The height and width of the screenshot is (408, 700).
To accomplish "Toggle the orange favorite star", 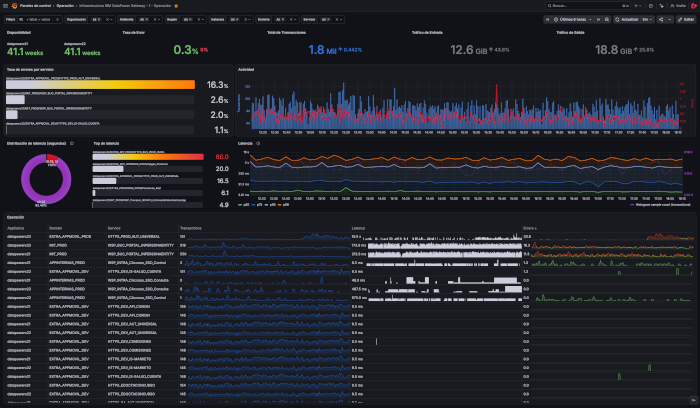I will click(x=176, y=6).
